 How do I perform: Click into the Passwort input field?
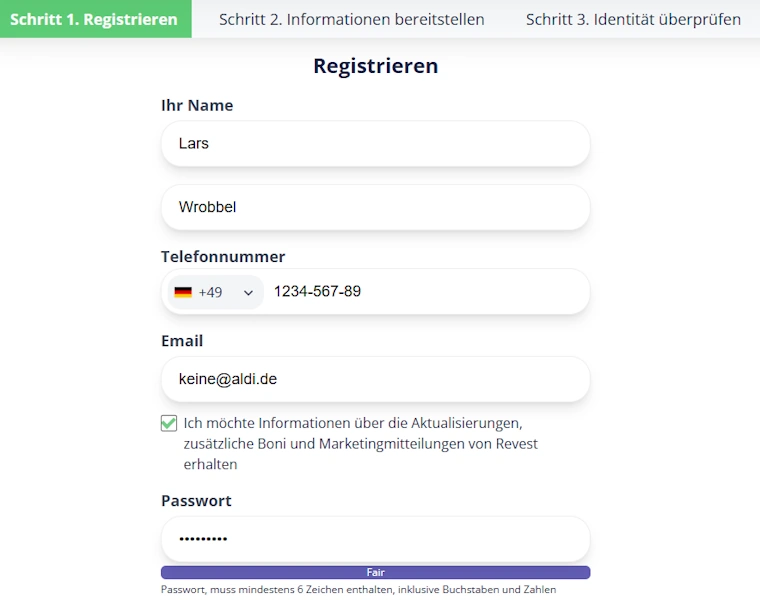pos(375,539)
